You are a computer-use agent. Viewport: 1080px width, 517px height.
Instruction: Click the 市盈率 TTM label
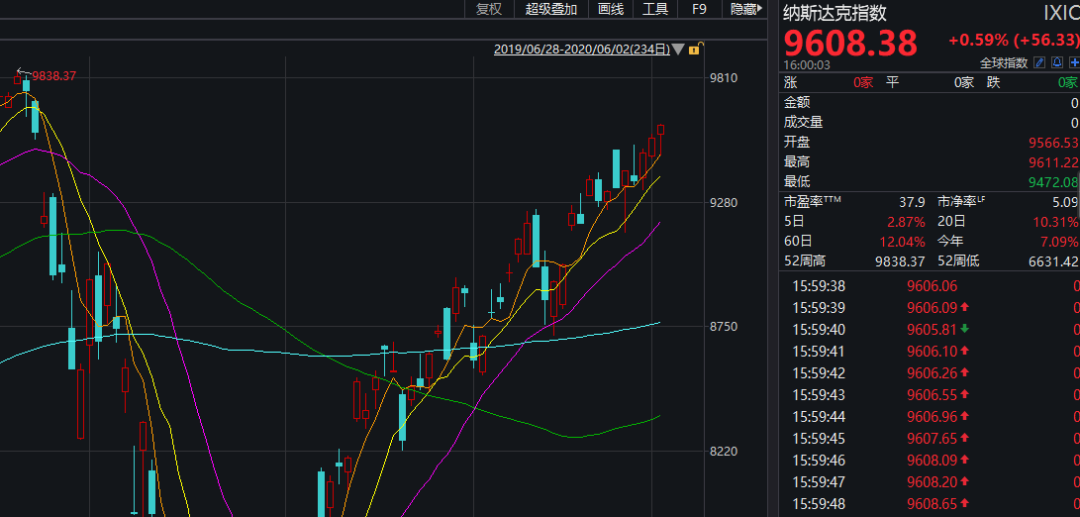(812, 202)
